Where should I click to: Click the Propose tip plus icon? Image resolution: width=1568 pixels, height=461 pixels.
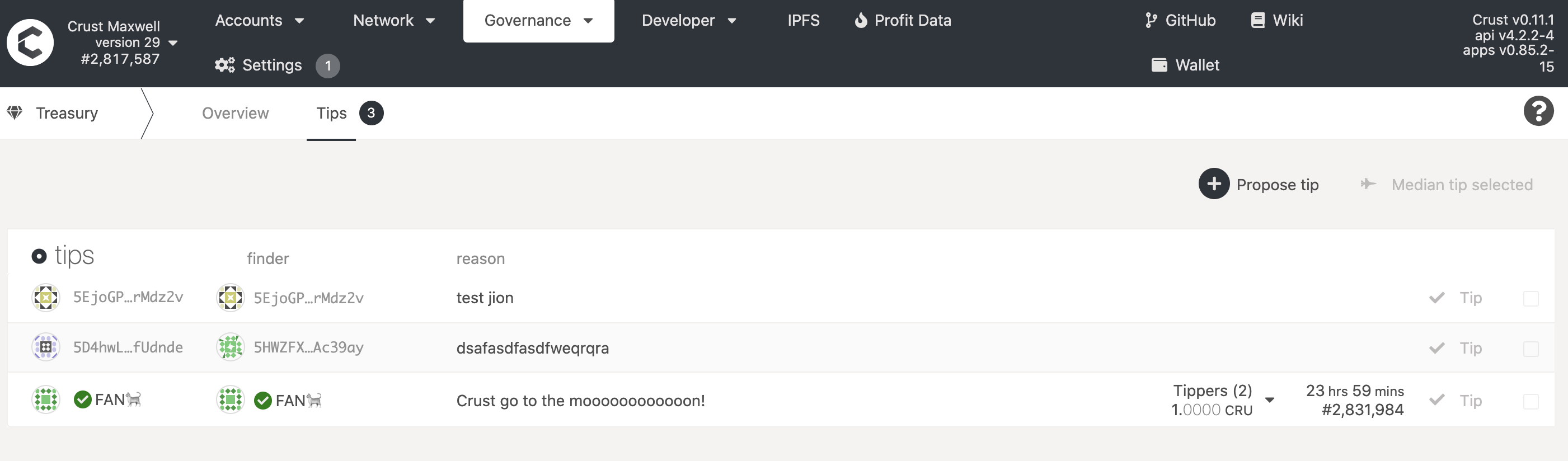(1214, 184)
